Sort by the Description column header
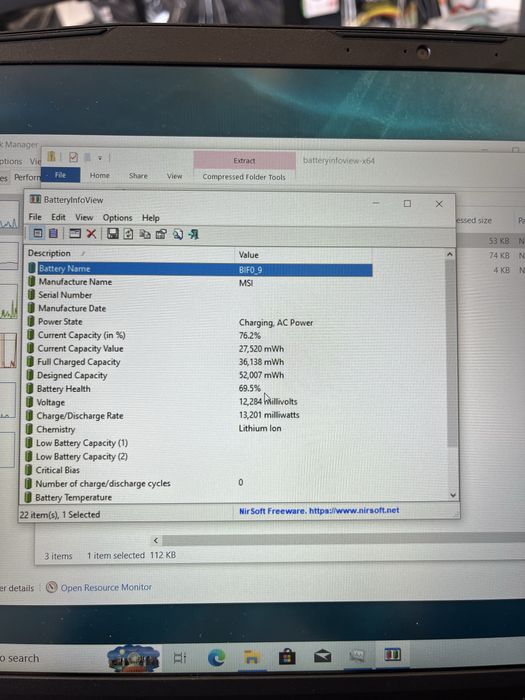525x700 pixels. point(129,253)
